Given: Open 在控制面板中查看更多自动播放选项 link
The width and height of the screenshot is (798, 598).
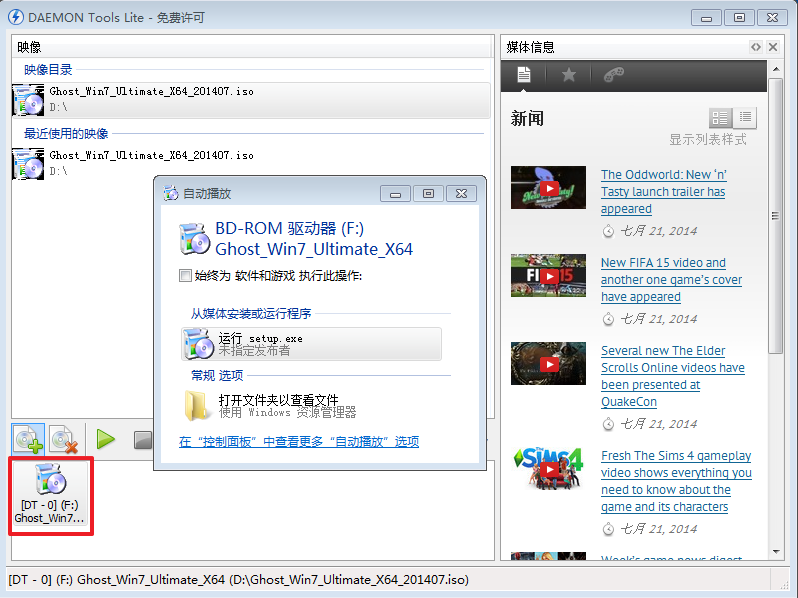Looking at the screenshot, I should point(299,442).
